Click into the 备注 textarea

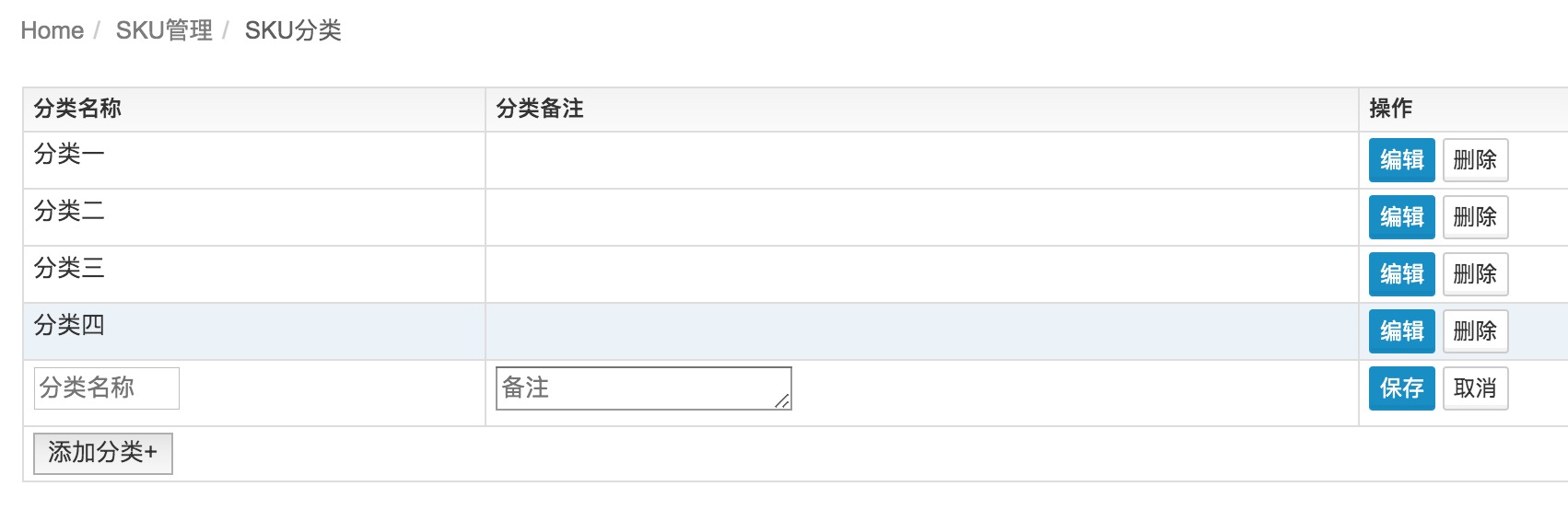point(636,388)
